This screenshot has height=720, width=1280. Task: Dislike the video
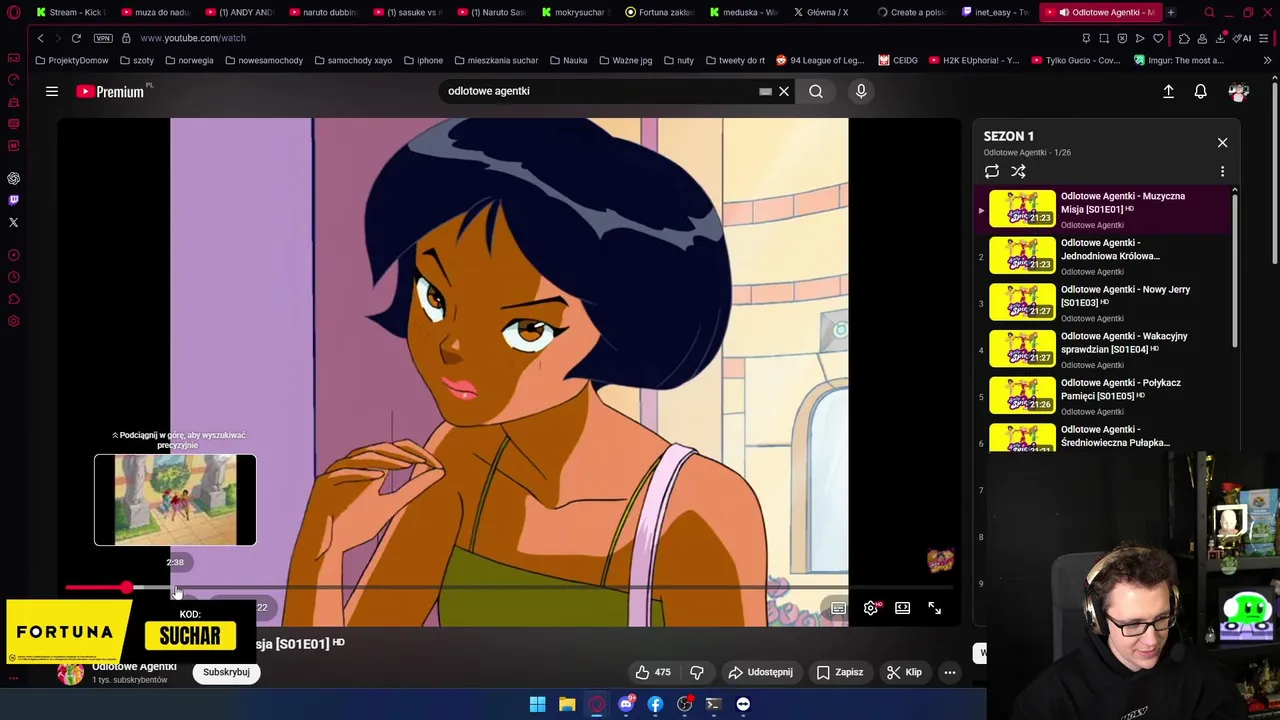point(697,672)
